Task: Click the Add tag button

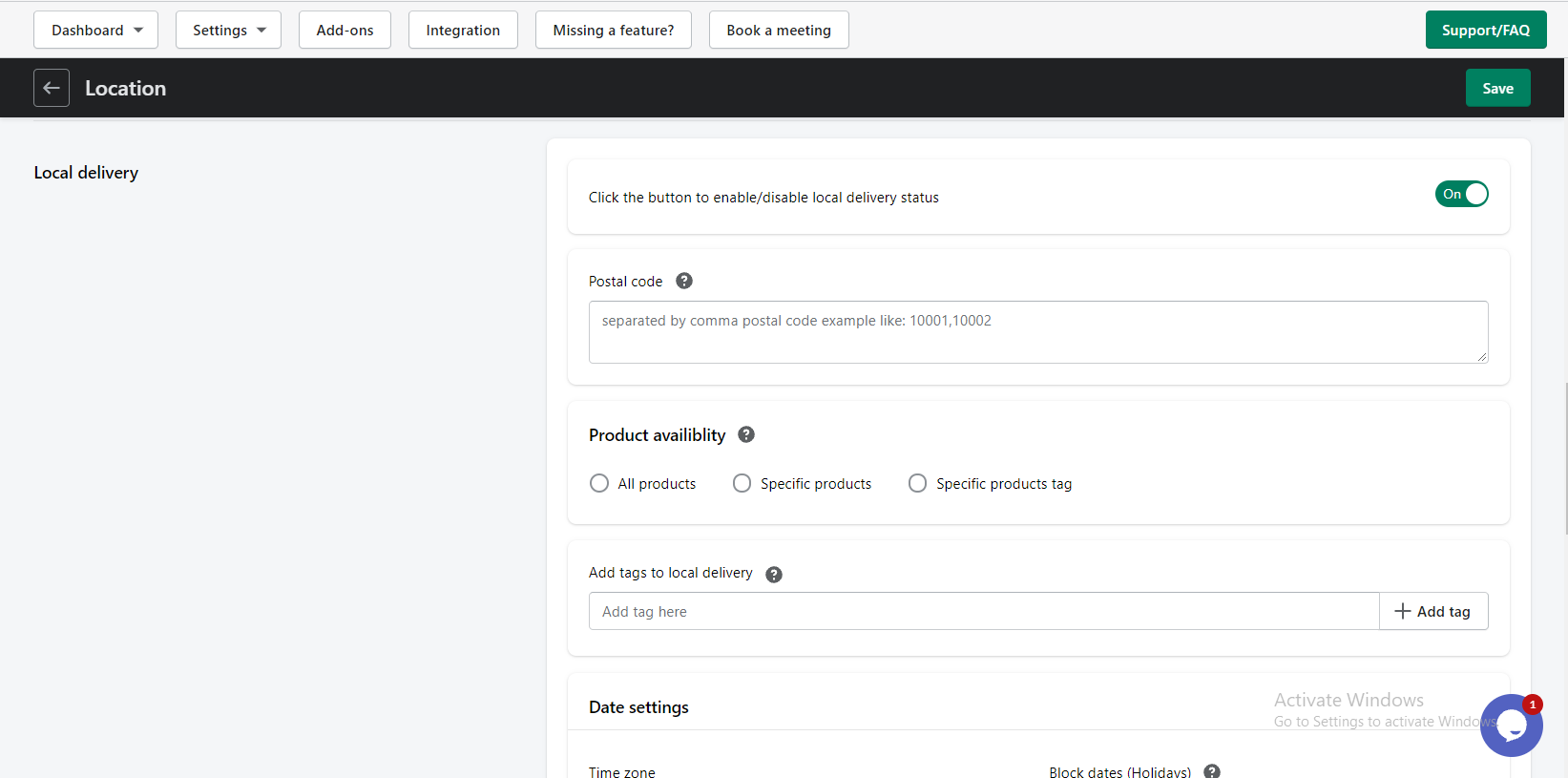Action: click(x=1433, y=611)
